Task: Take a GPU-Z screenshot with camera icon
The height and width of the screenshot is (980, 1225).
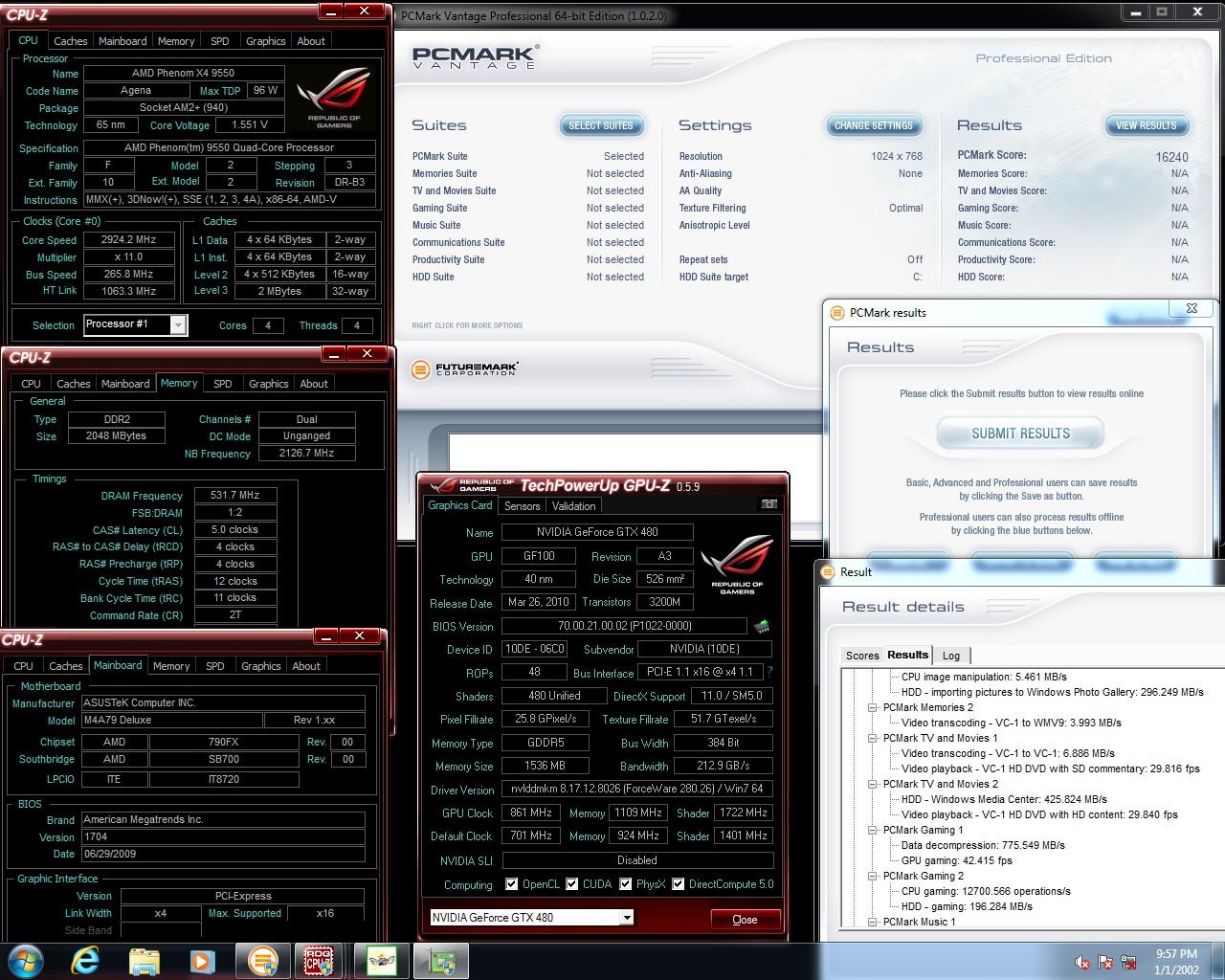Action: (768, 504)
